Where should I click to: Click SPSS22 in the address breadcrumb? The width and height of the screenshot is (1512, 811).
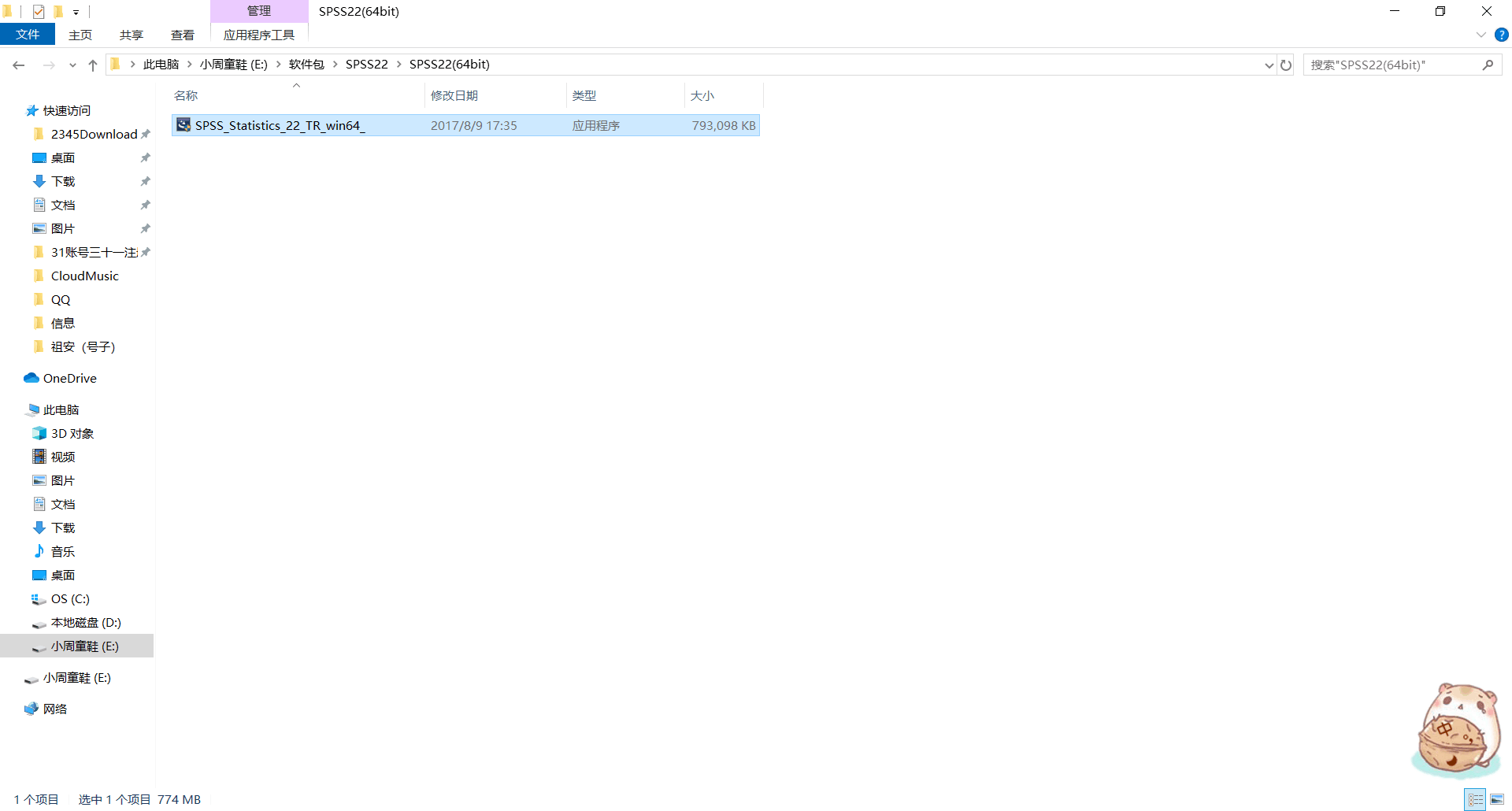367,65
